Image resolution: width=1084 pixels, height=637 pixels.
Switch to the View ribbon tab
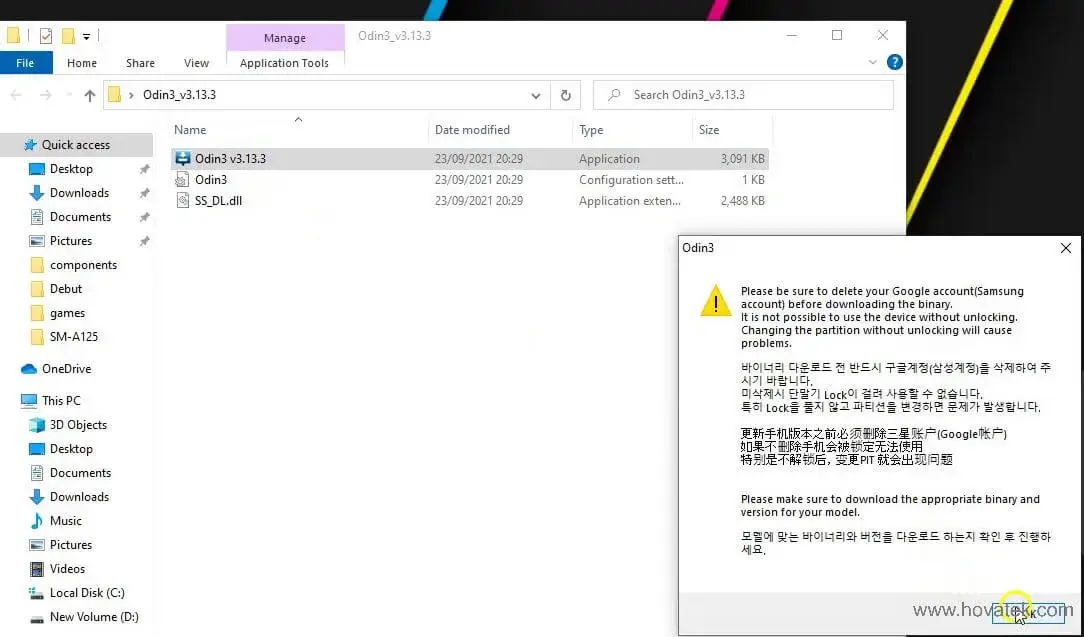[x=196, y=63]
